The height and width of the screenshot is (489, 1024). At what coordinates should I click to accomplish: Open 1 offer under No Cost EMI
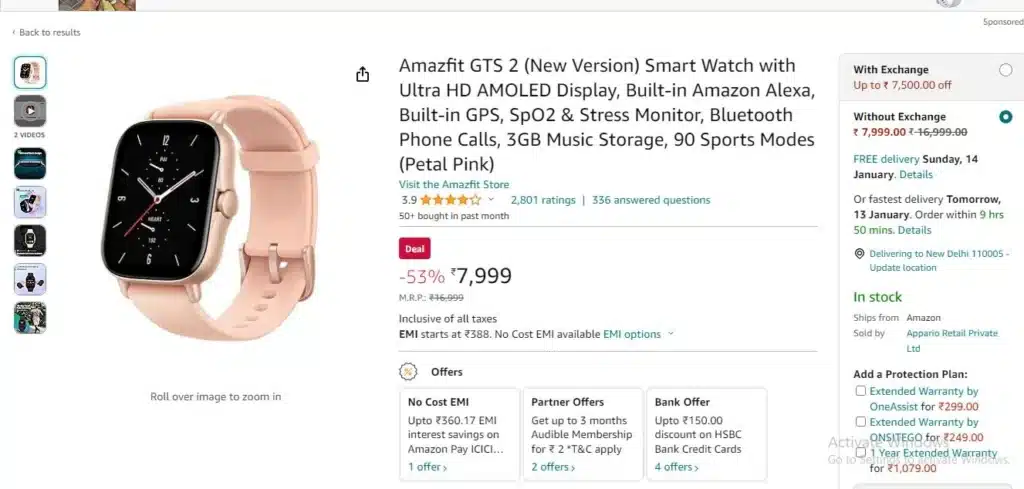428,467
